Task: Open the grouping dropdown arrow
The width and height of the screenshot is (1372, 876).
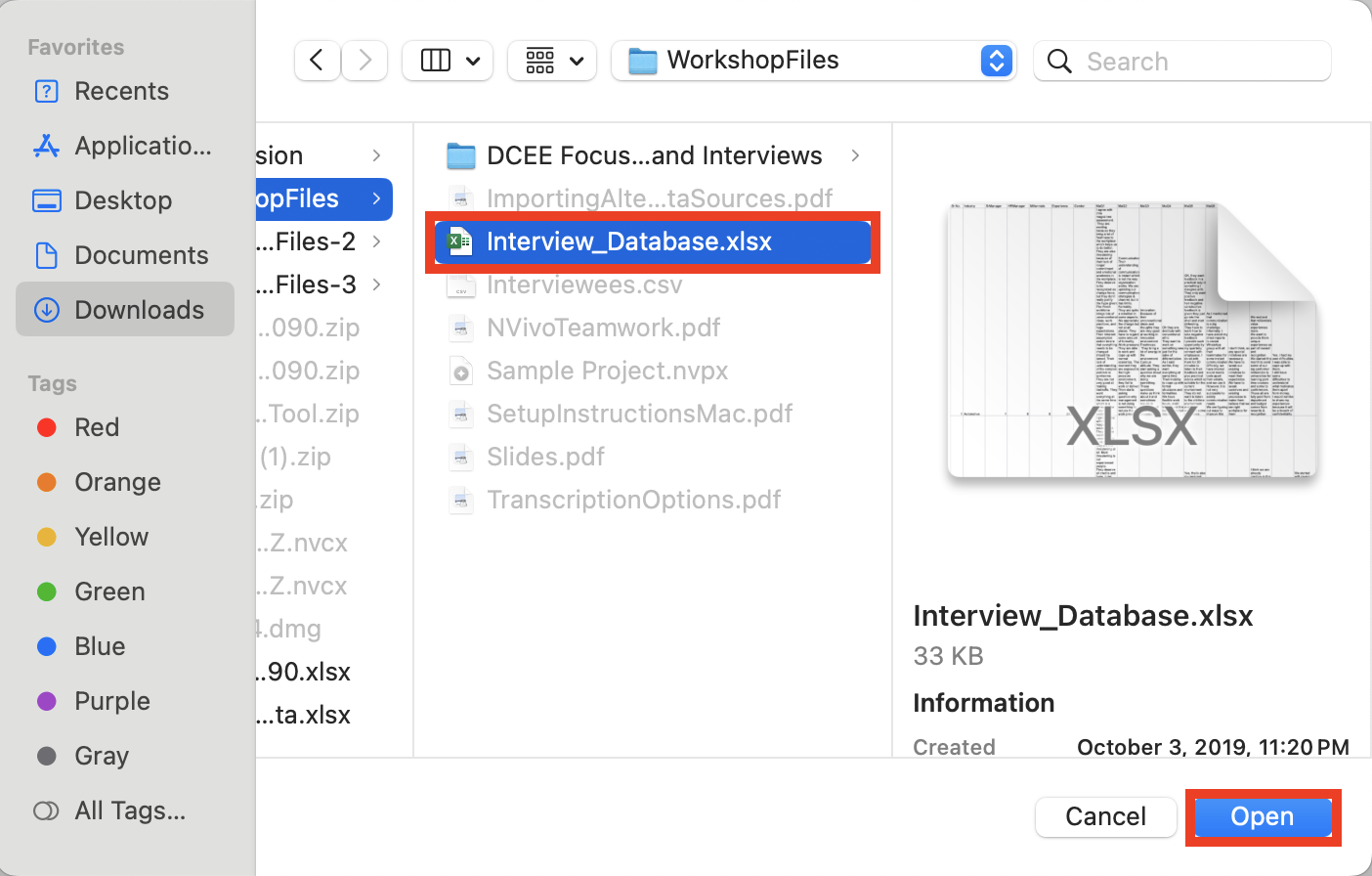Action: coord(577,61)
